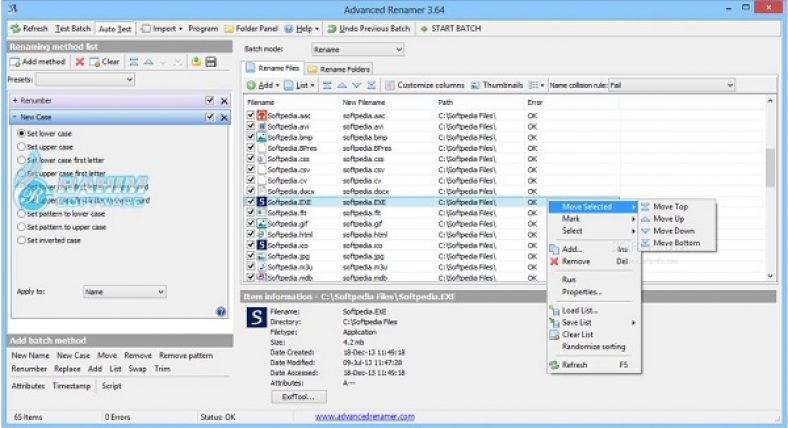This screenshot has height=428, width=788.
Task: Switch to the Rename Folders tab
Action: click(342, 68)
